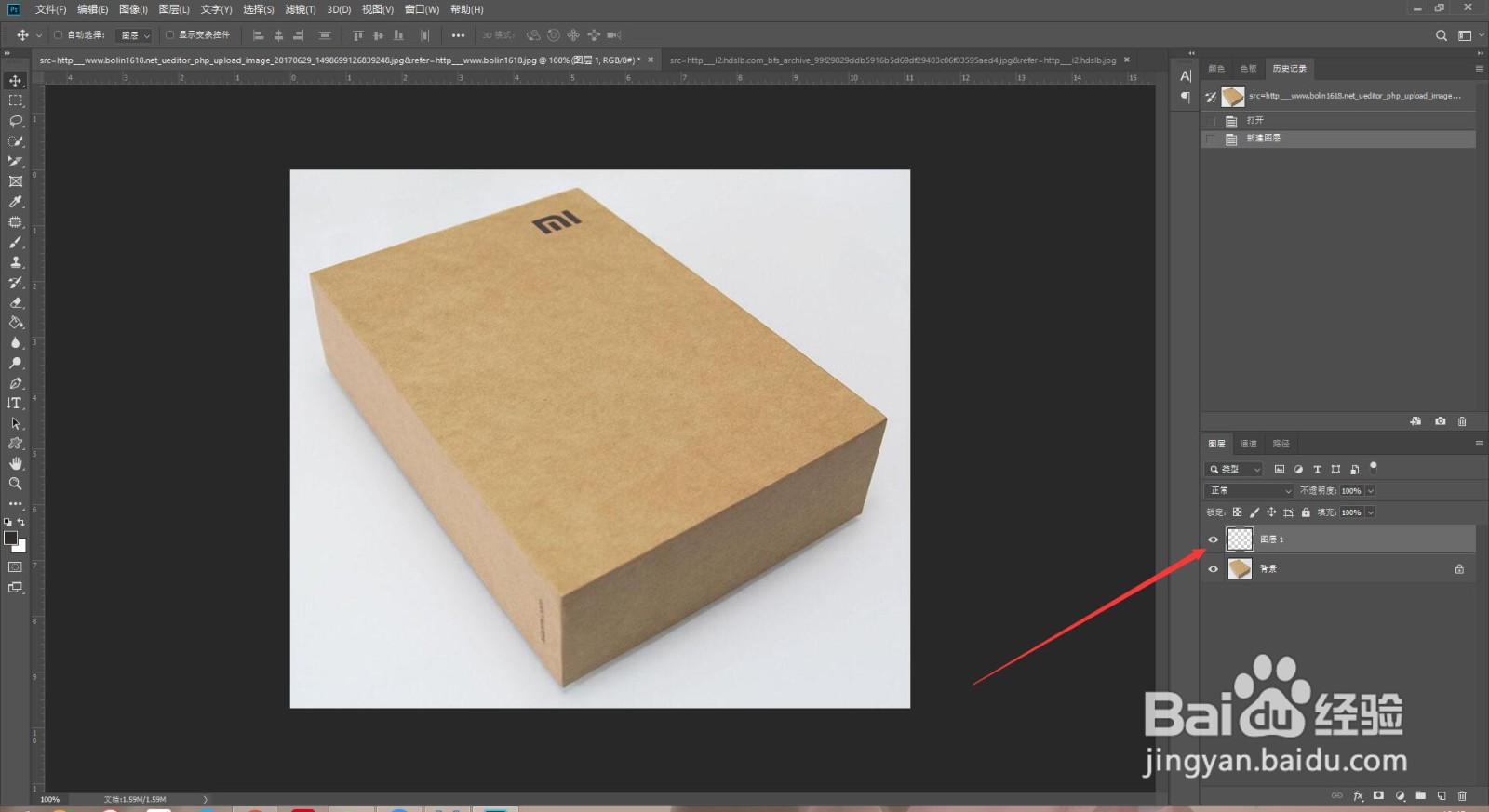Open the 类型 layer filter dropdown
Image resolution: width=1489 pixels, height=812 pixels.
[x=1234, y=470]
